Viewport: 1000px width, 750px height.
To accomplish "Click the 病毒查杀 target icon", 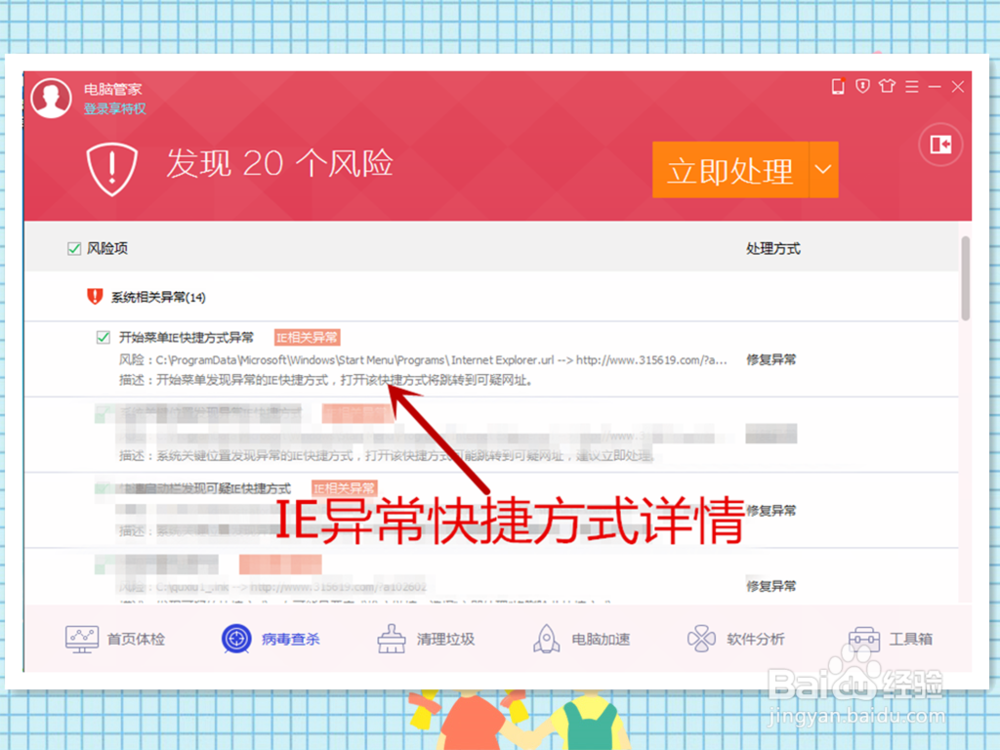I will tap(237, 638).
